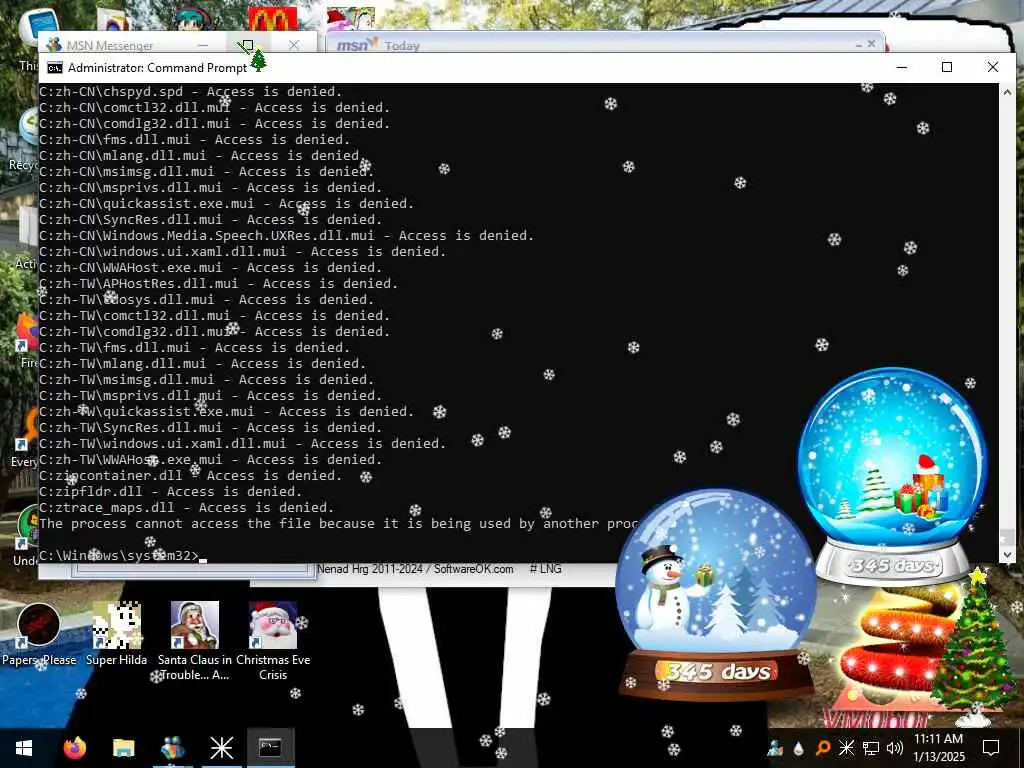Open the volume control tray icon
This screenshot has height=768, width=1024.
point(895,748)
